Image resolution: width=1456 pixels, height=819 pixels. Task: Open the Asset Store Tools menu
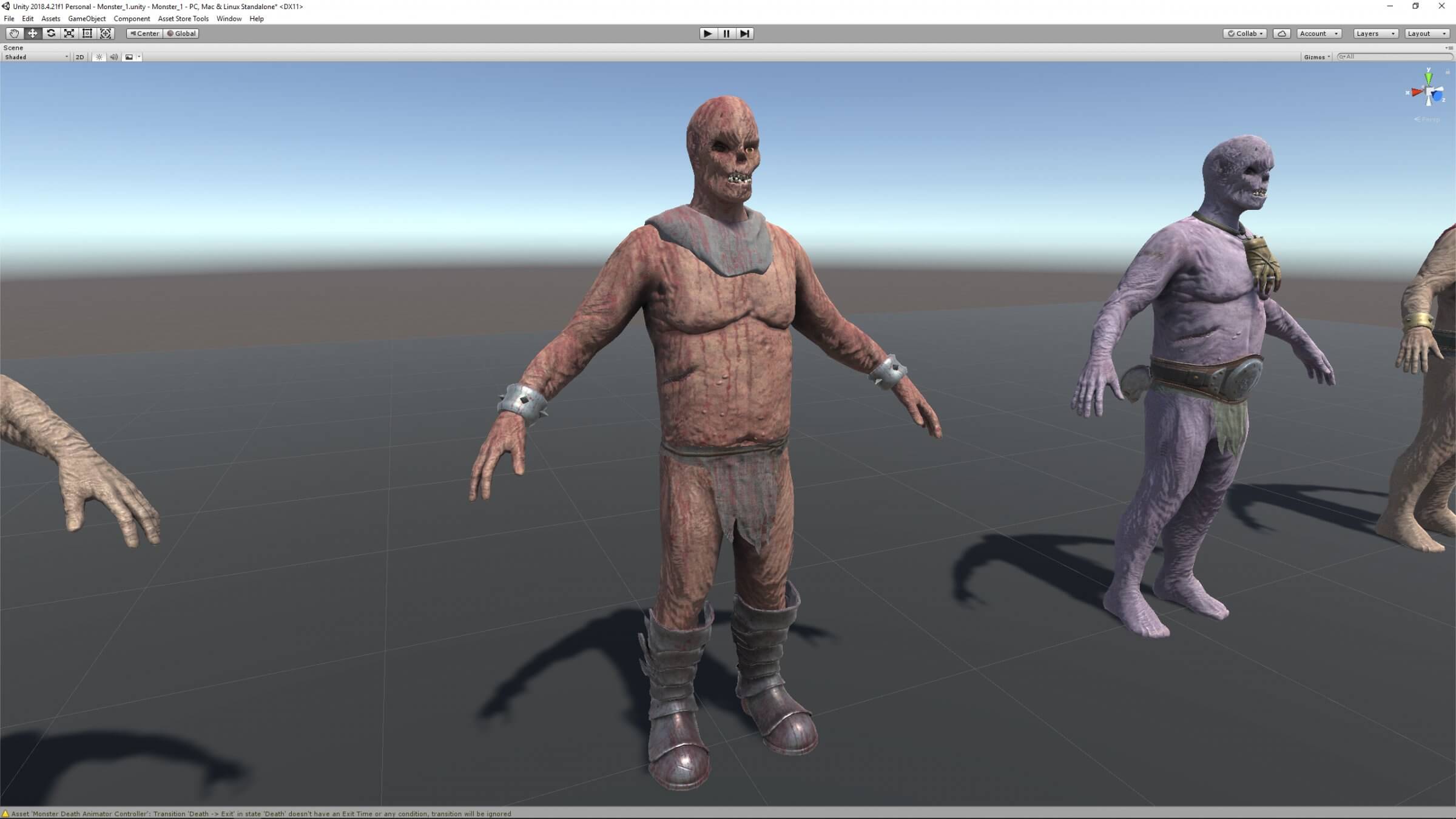[x=183, y=19]
